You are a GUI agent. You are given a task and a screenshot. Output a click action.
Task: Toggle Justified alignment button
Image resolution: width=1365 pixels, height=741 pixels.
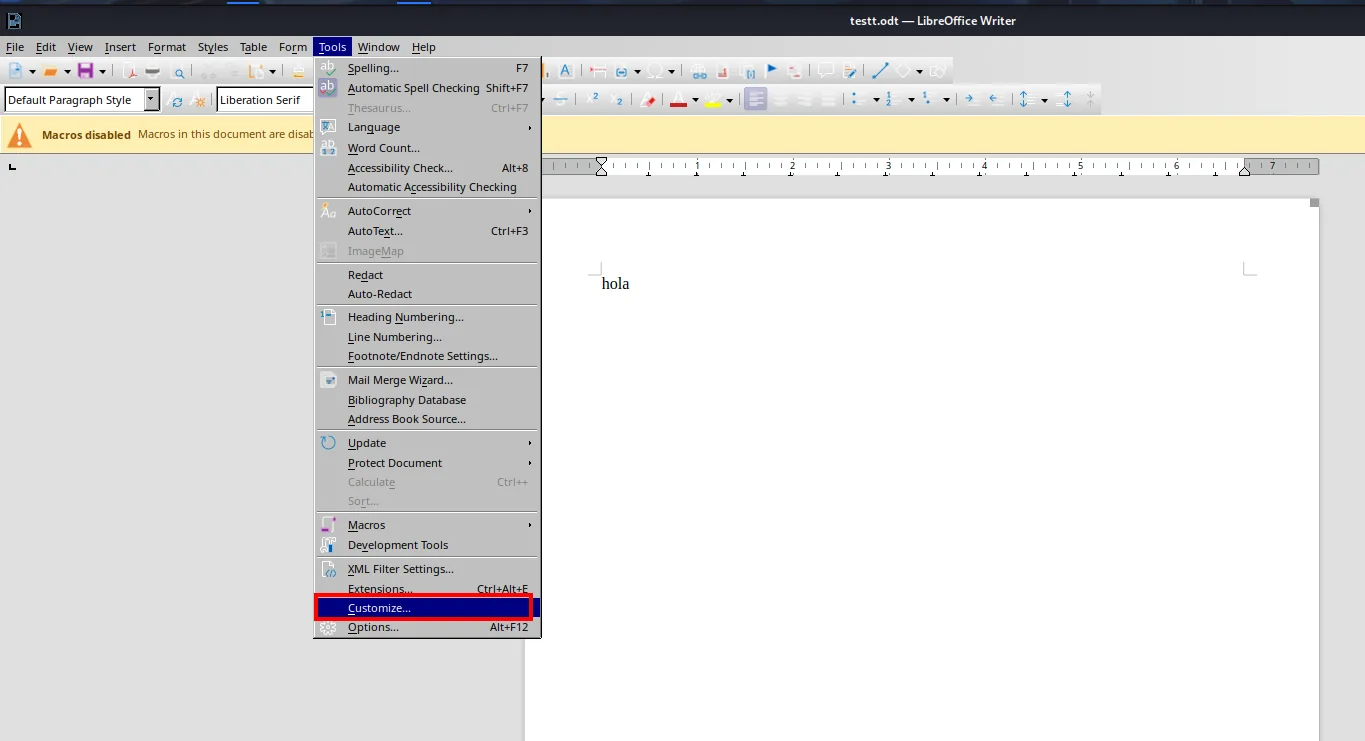(x=828, y=99)
